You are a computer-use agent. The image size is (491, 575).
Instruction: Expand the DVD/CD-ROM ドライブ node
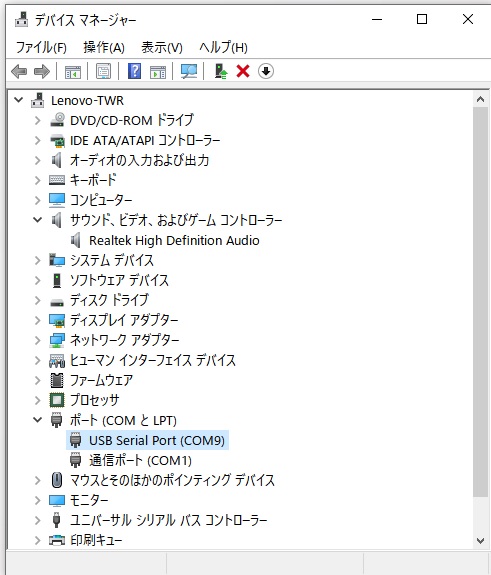point(37,120)
